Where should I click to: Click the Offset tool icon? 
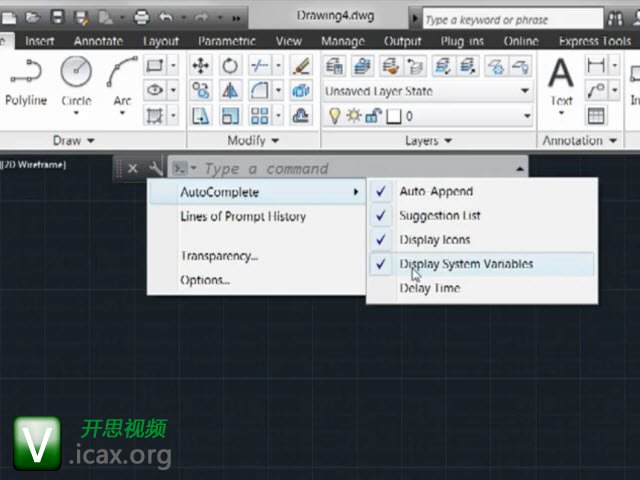[x=301, y=116]
